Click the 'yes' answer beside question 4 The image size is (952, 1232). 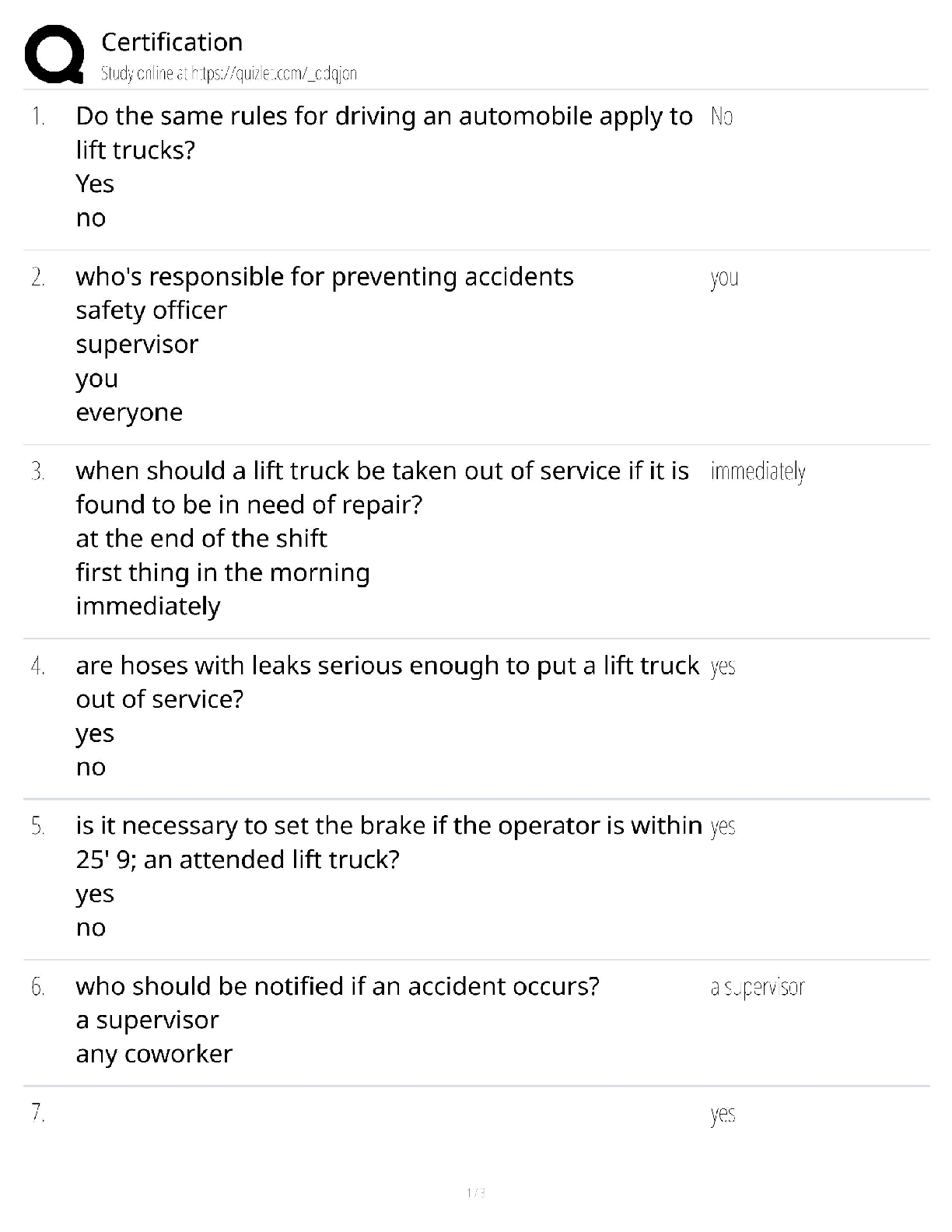click(723, 667)
